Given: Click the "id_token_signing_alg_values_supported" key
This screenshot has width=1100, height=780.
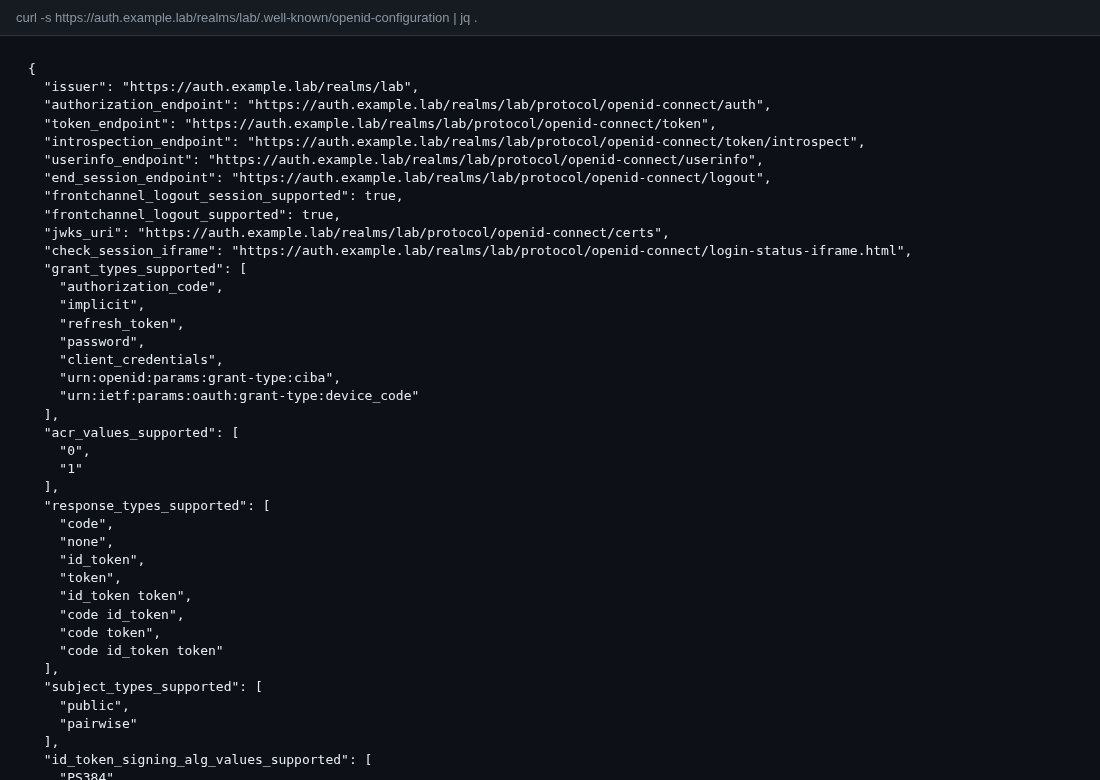Looking at the screenshot, I should [x=196, y=760].
